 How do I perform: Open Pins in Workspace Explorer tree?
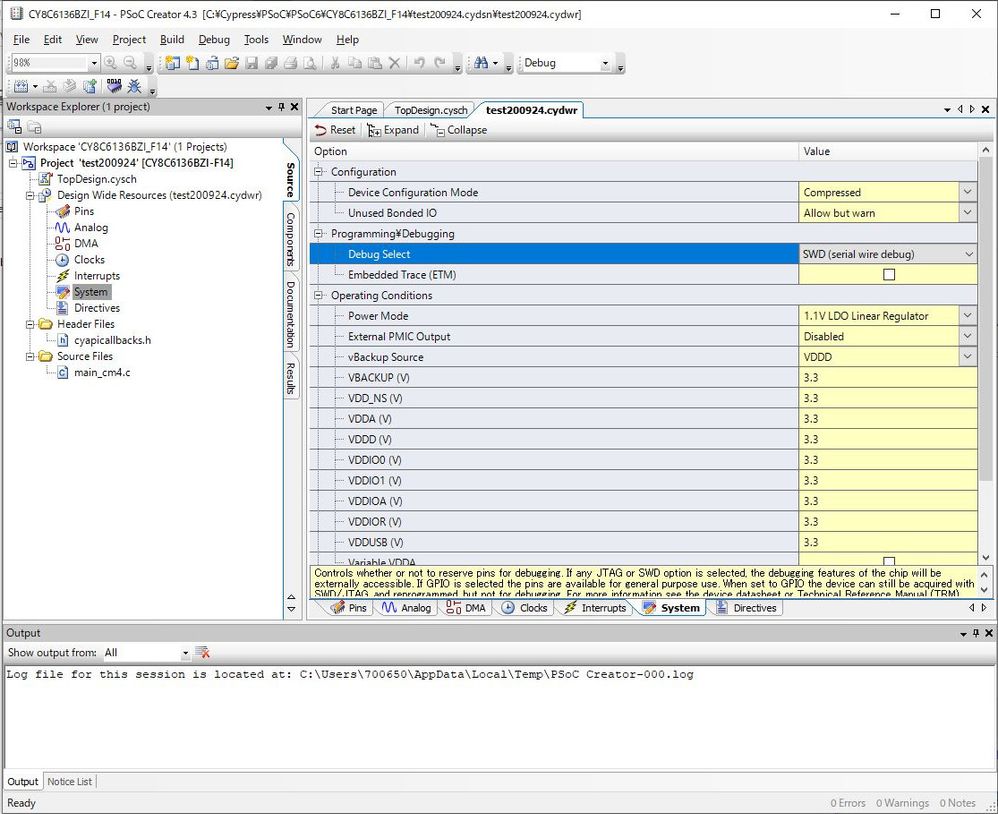pos(84,211)
